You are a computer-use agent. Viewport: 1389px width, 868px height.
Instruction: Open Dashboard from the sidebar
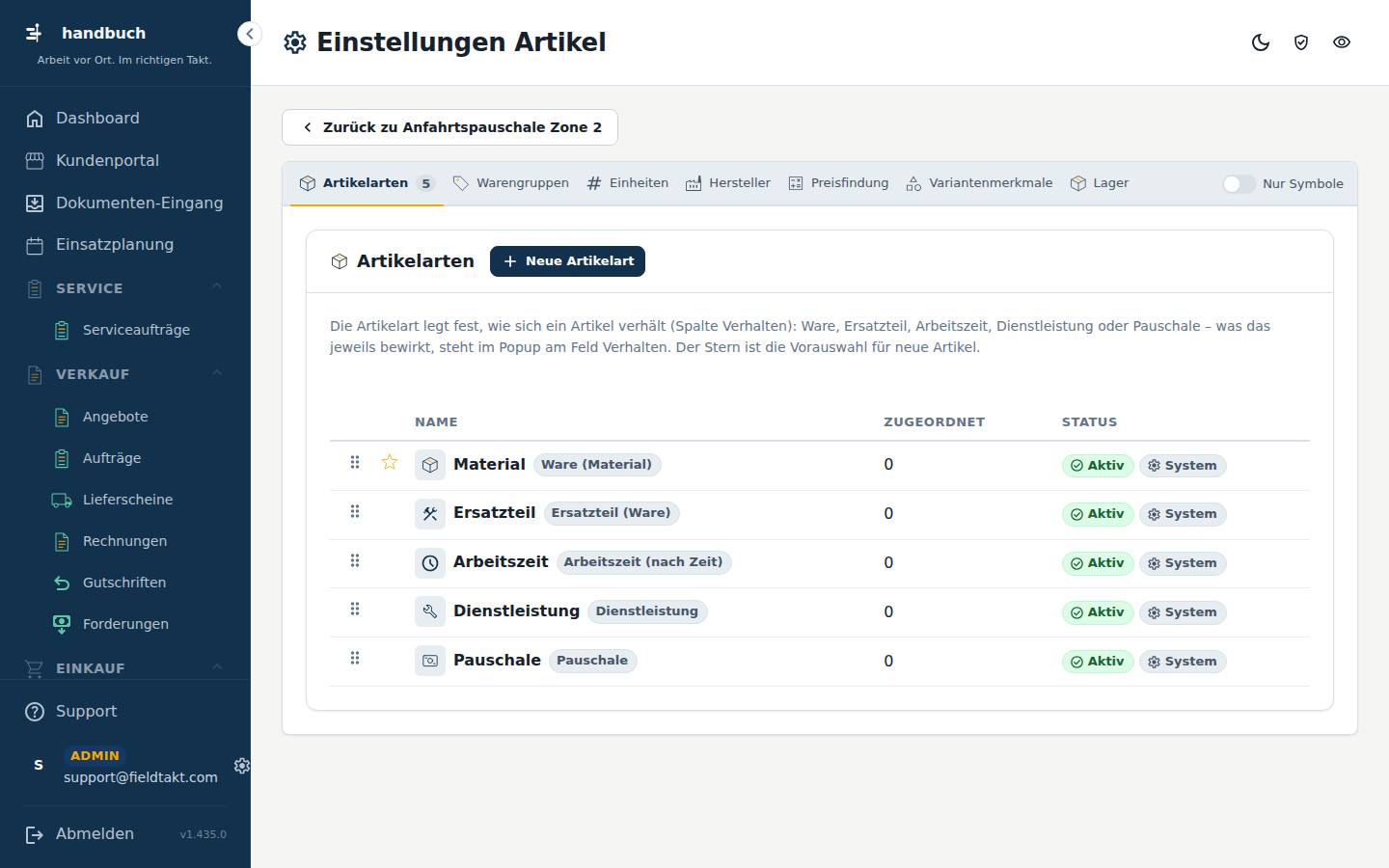125,119
